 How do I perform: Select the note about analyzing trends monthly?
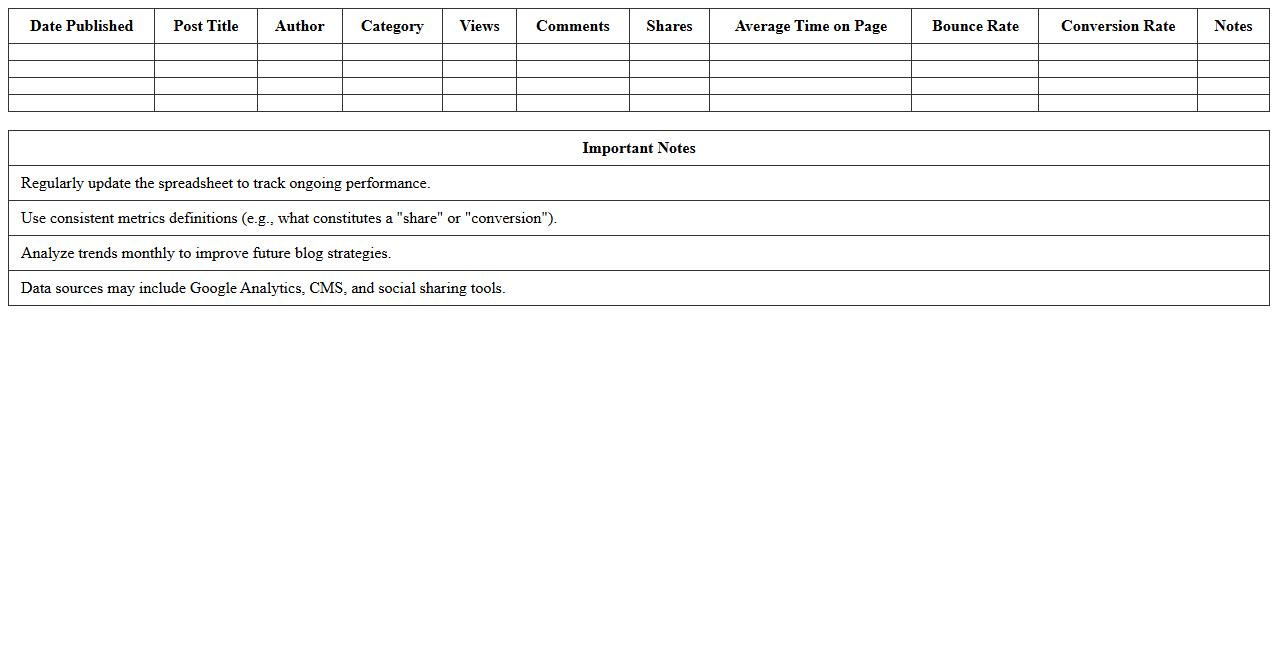point(205,253)
